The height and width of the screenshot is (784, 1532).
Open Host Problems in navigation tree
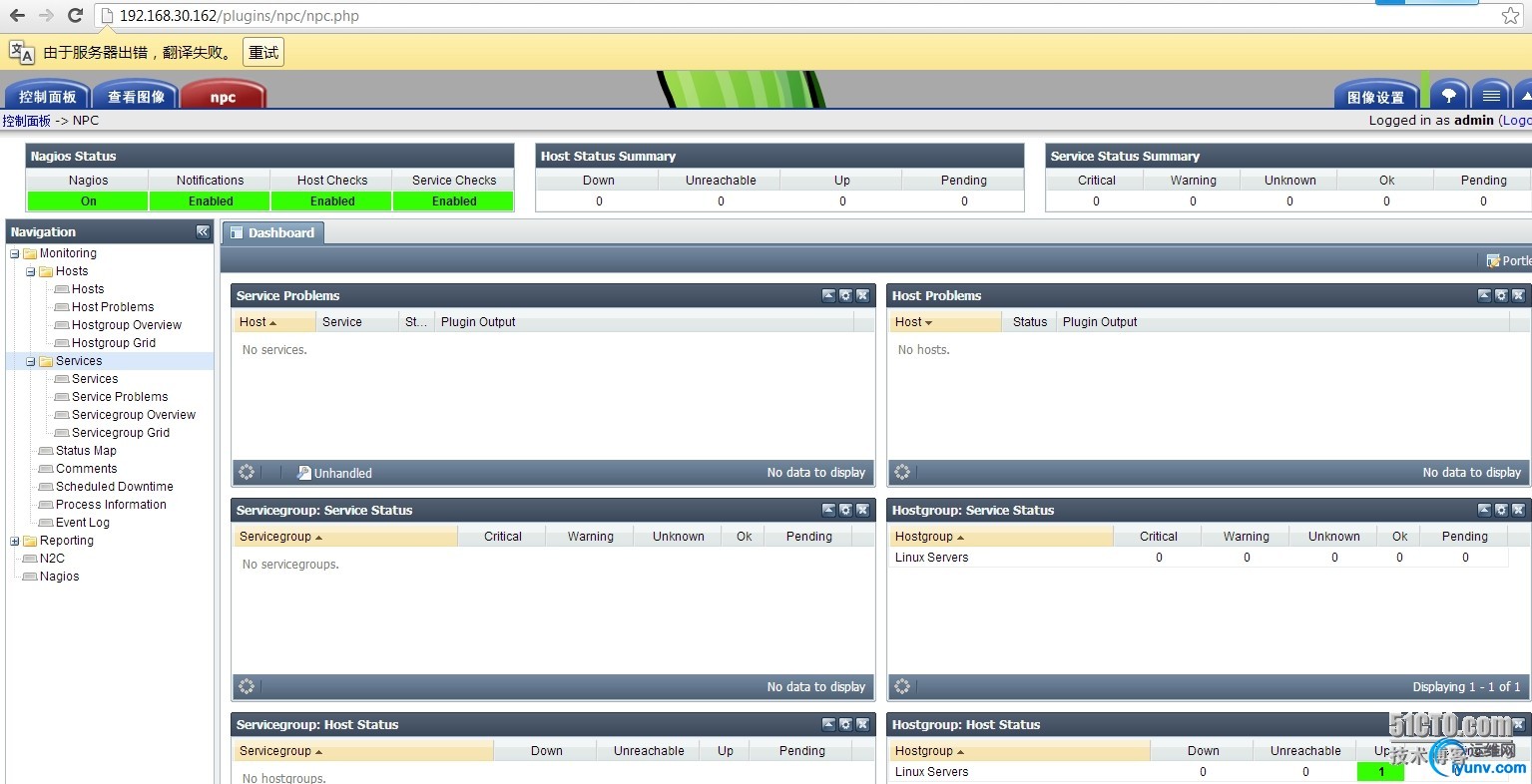(113, 307)
